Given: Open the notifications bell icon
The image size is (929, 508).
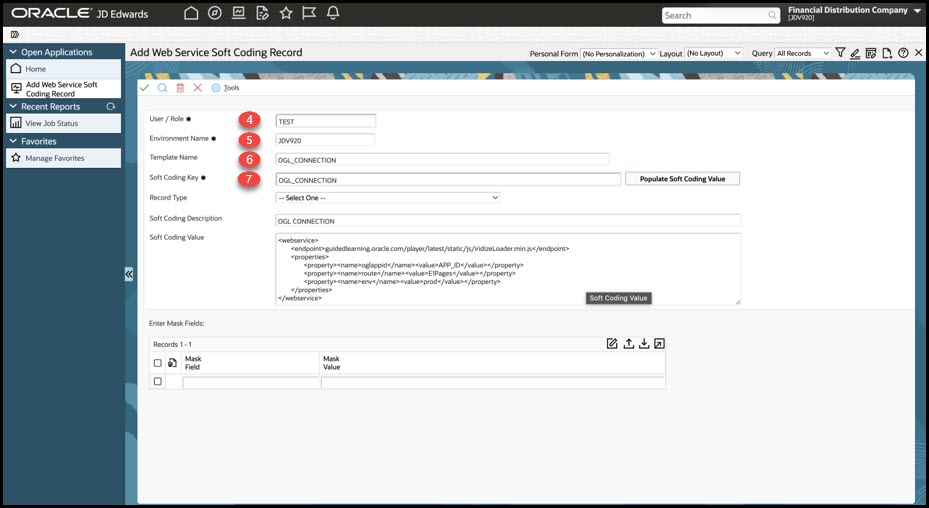Looking at the screenshot, I should click(333, 13).
